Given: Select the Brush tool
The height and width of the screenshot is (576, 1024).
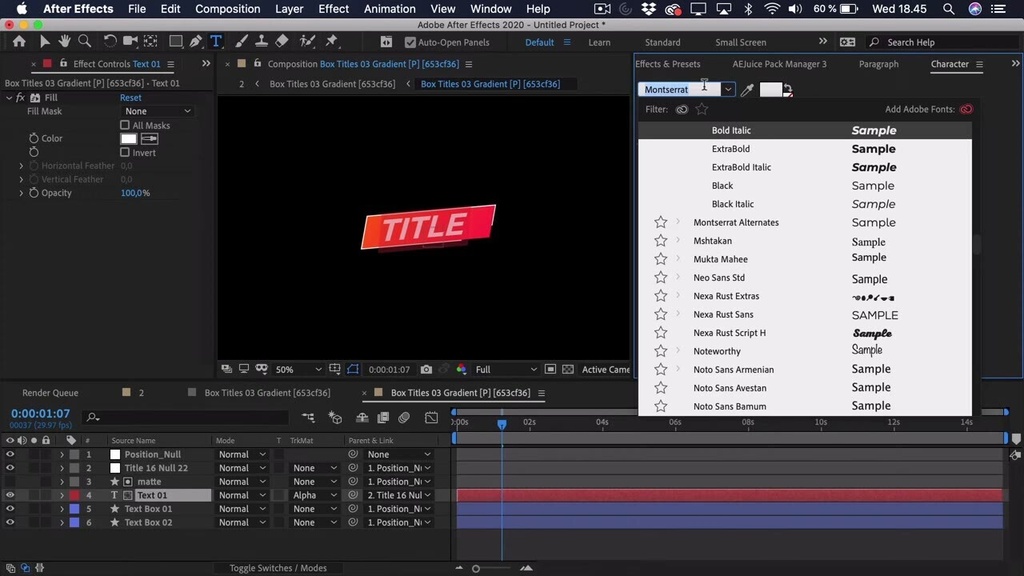Looking at the screenshot, I should (x=241, y=42).
